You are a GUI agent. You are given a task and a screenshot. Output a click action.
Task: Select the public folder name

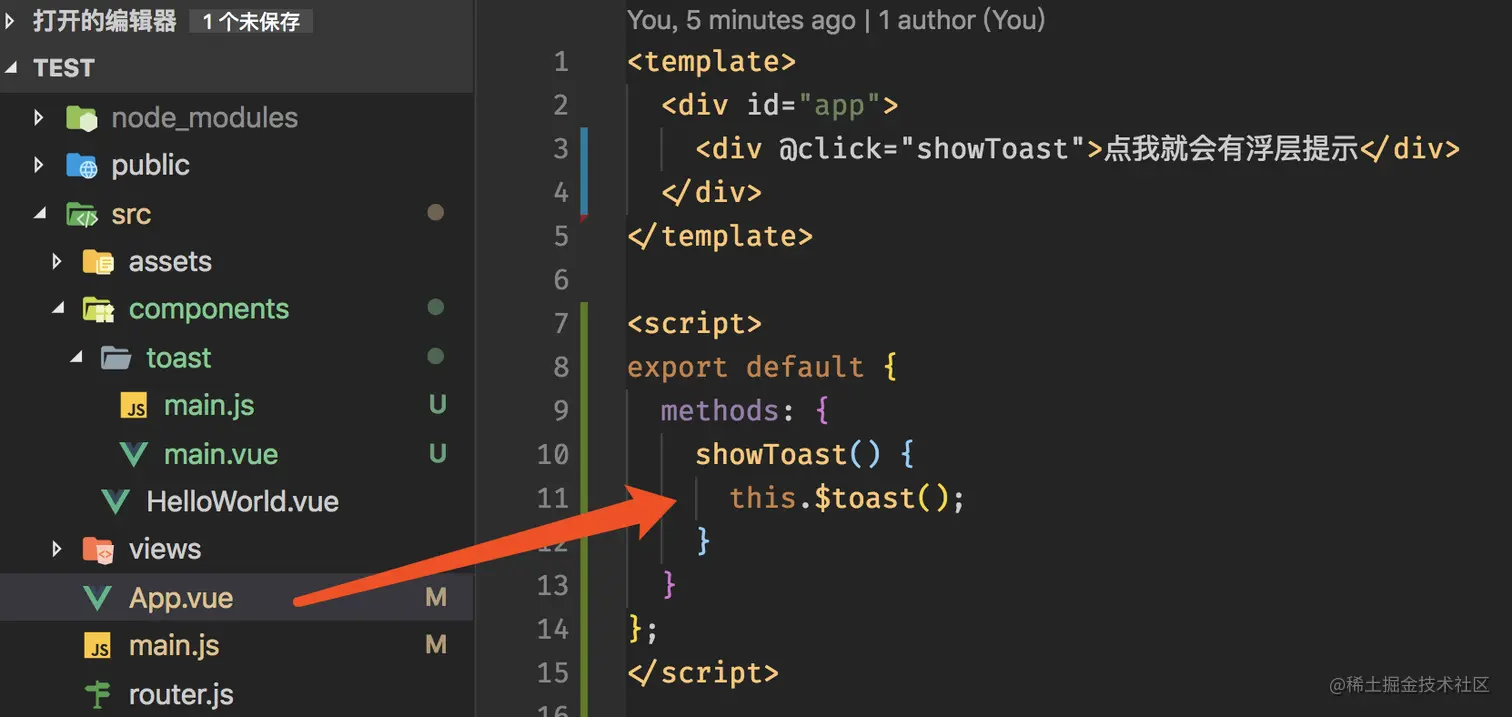pos(151,165)
